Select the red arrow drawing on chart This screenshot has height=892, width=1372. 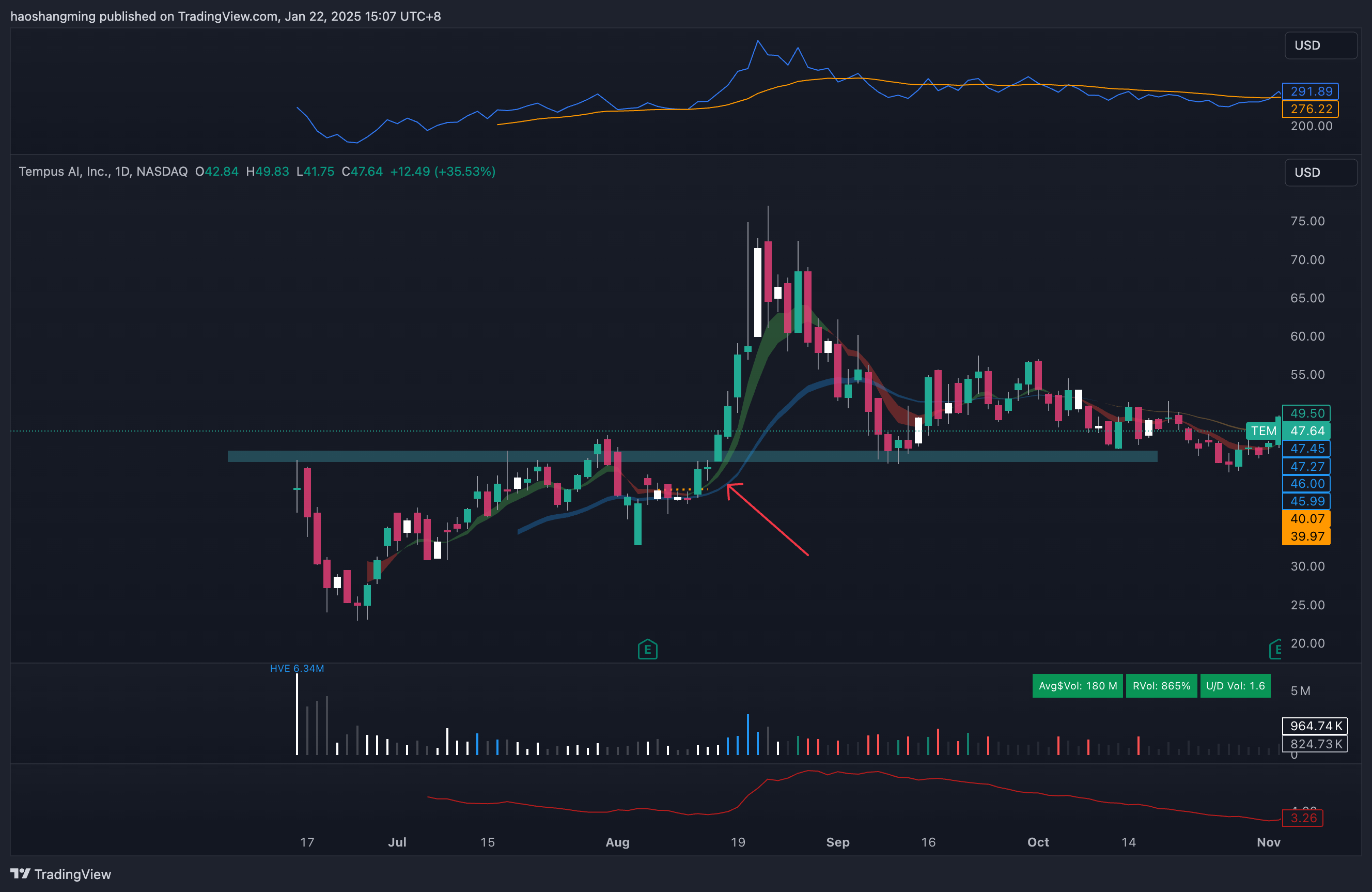pos(770,521)
